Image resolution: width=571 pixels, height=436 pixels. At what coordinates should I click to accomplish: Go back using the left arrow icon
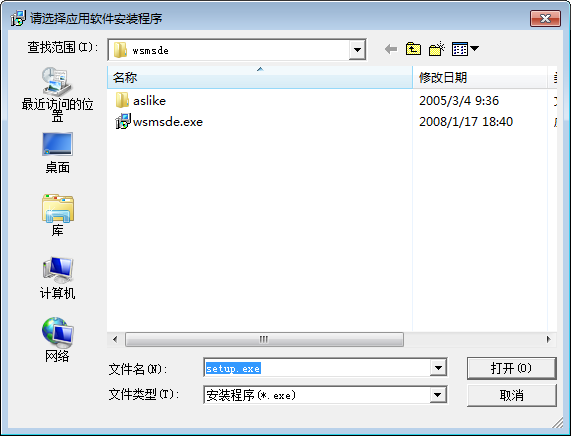click(391, 49)
